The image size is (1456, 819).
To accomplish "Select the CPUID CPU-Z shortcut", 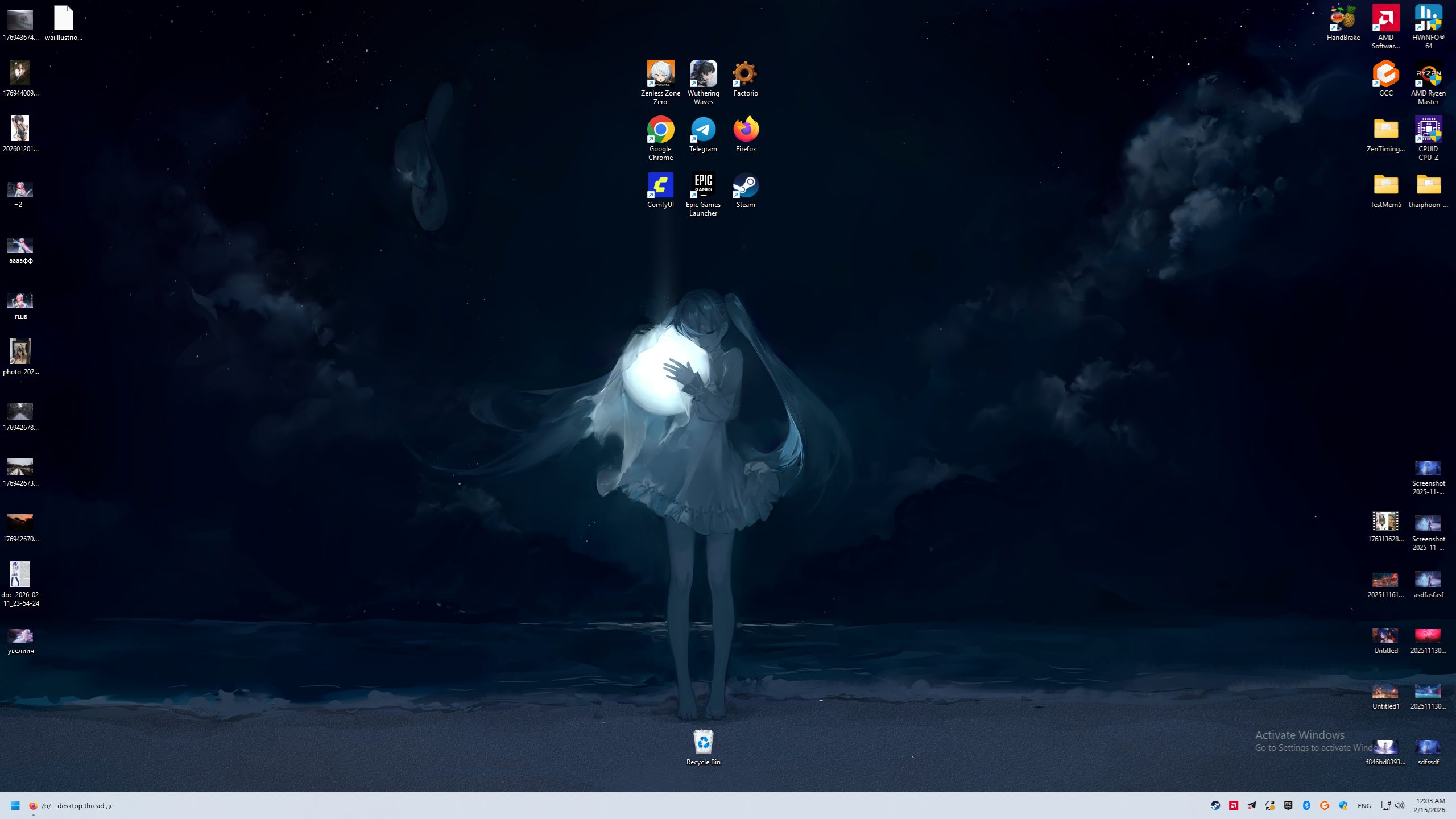I will coord(1428,130).
